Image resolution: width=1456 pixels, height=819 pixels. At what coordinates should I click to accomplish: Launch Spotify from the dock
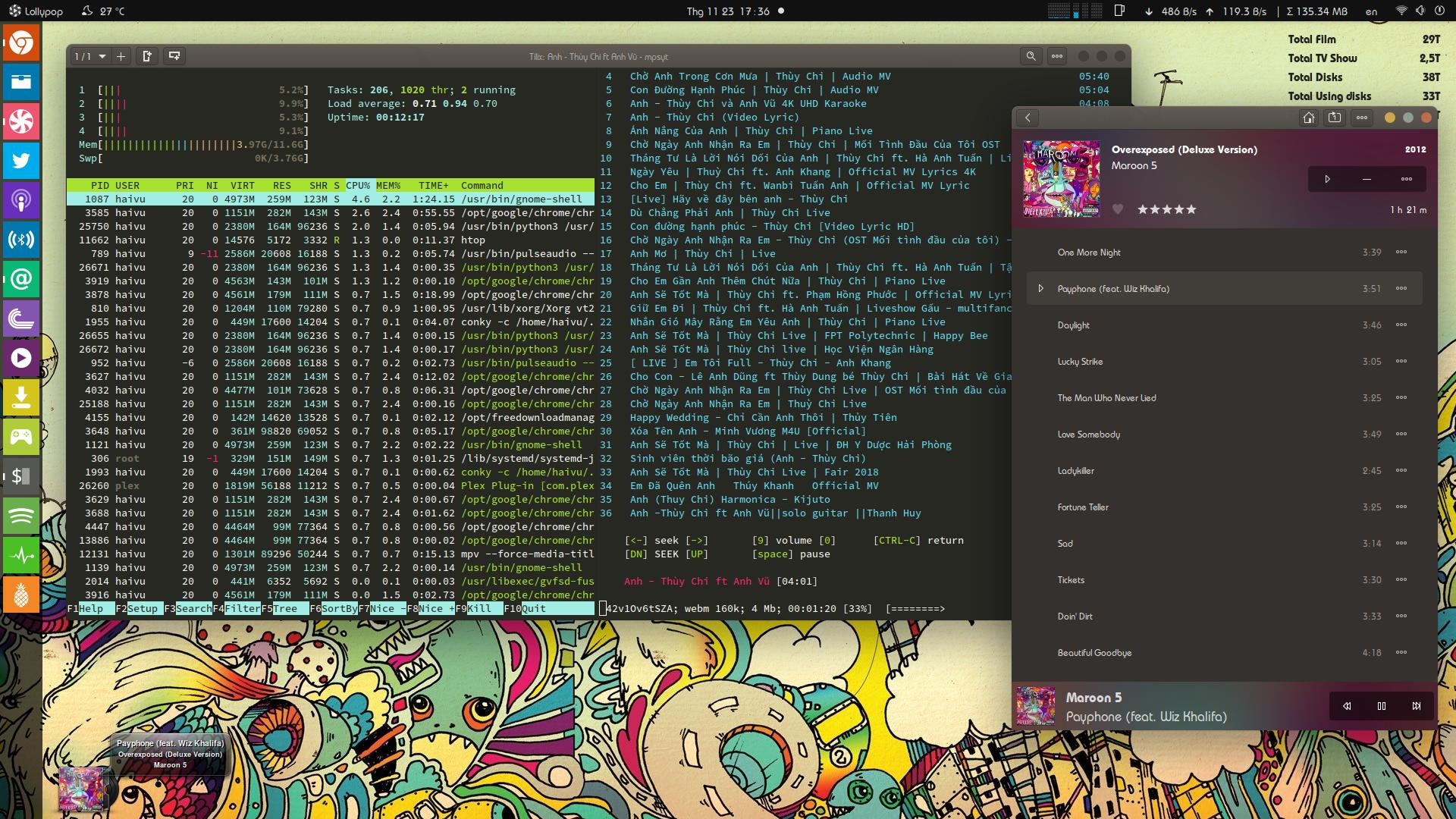point(21,516)
